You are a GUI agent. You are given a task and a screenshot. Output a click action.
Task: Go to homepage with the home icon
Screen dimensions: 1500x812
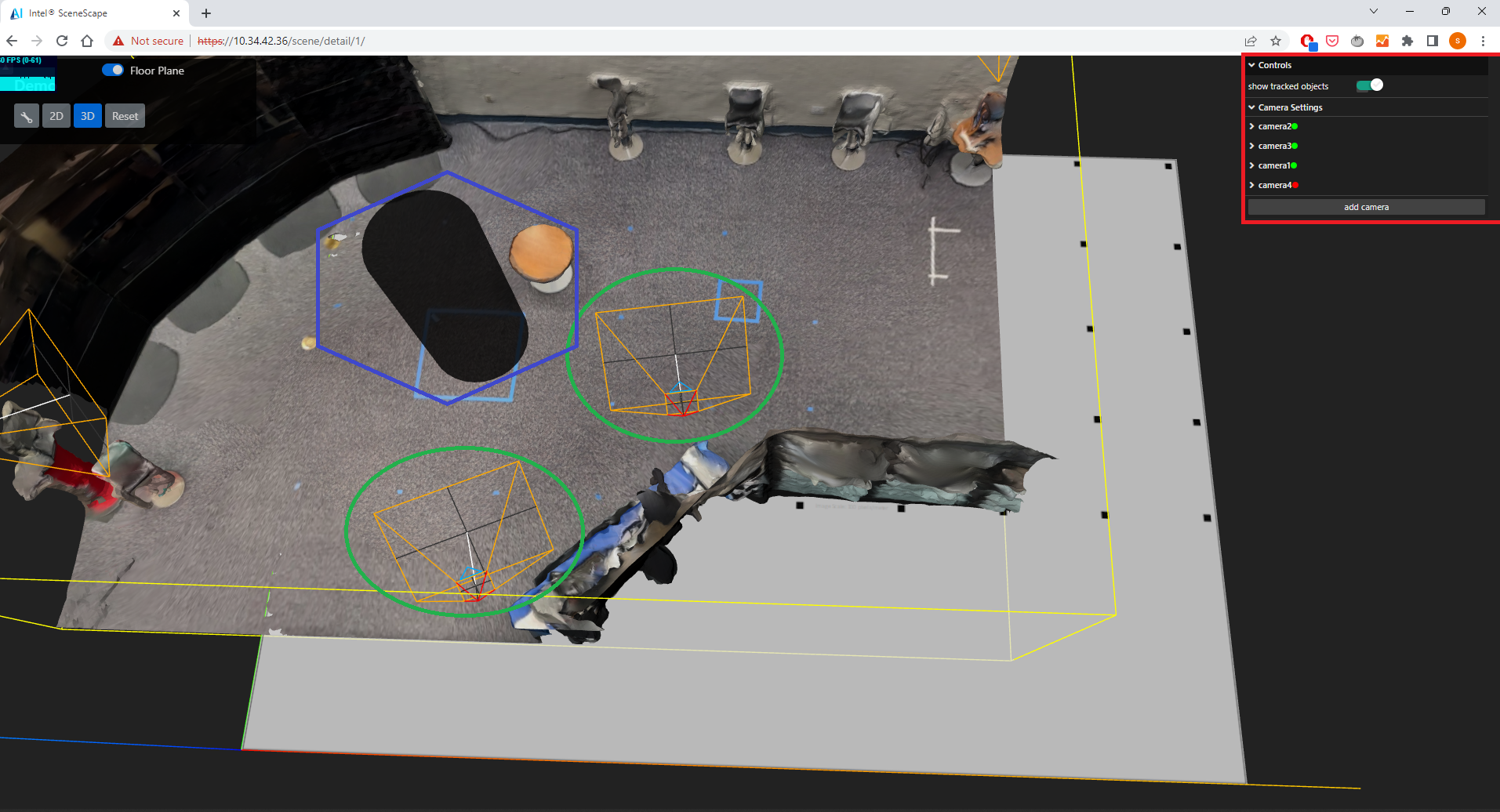tap(87, 41)
